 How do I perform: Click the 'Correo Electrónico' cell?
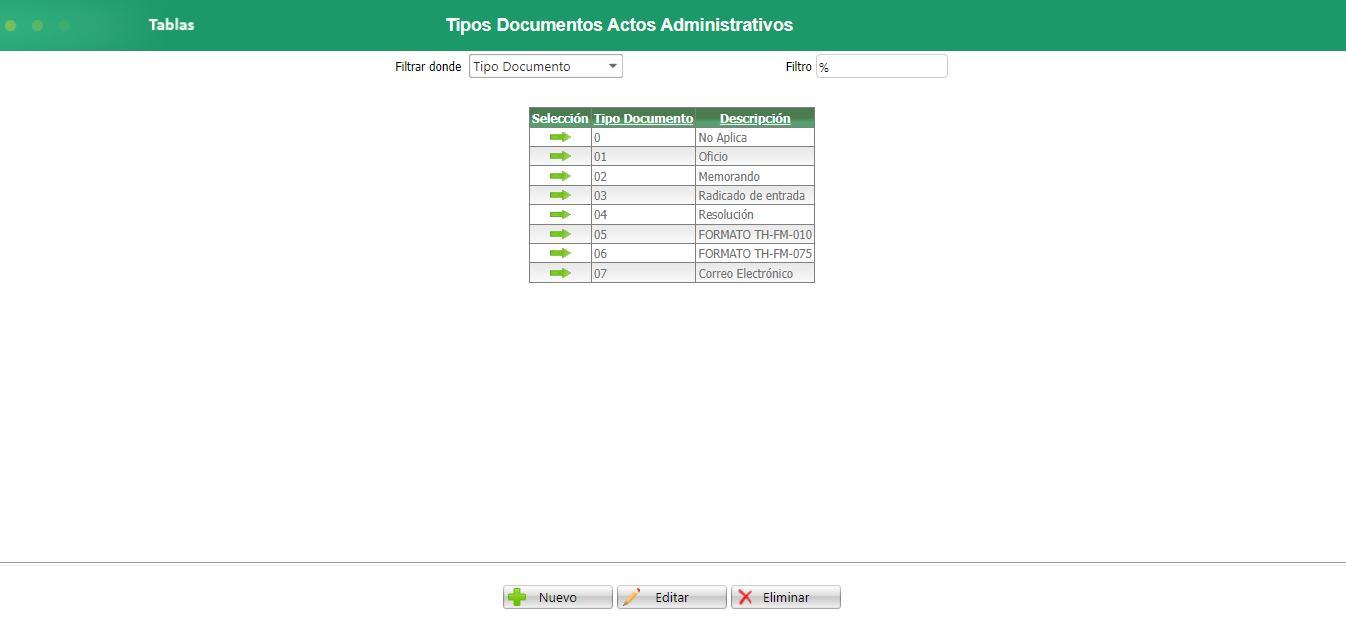[755, 274]
